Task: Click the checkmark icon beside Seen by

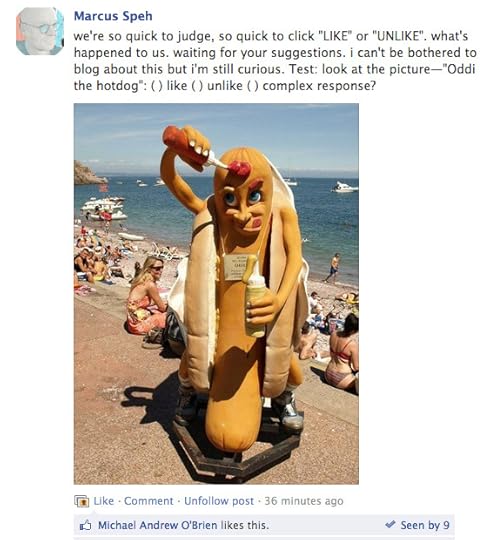Action: [x=390, y=525]
